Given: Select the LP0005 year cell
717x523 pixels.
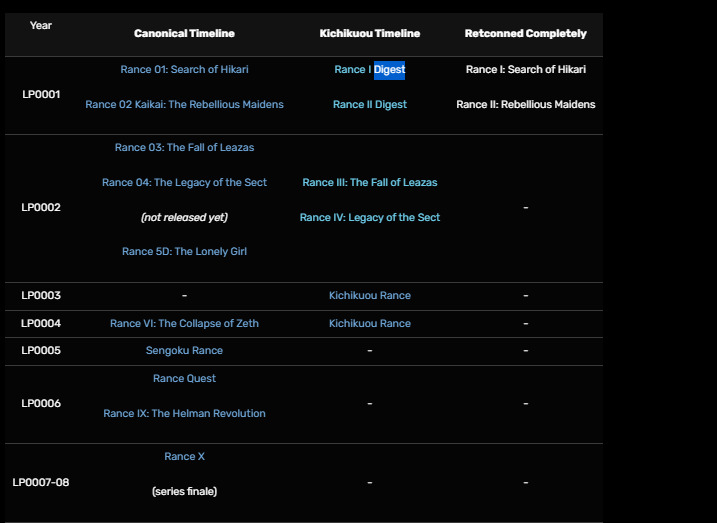Looking at the screenshot, I should 41,351.
